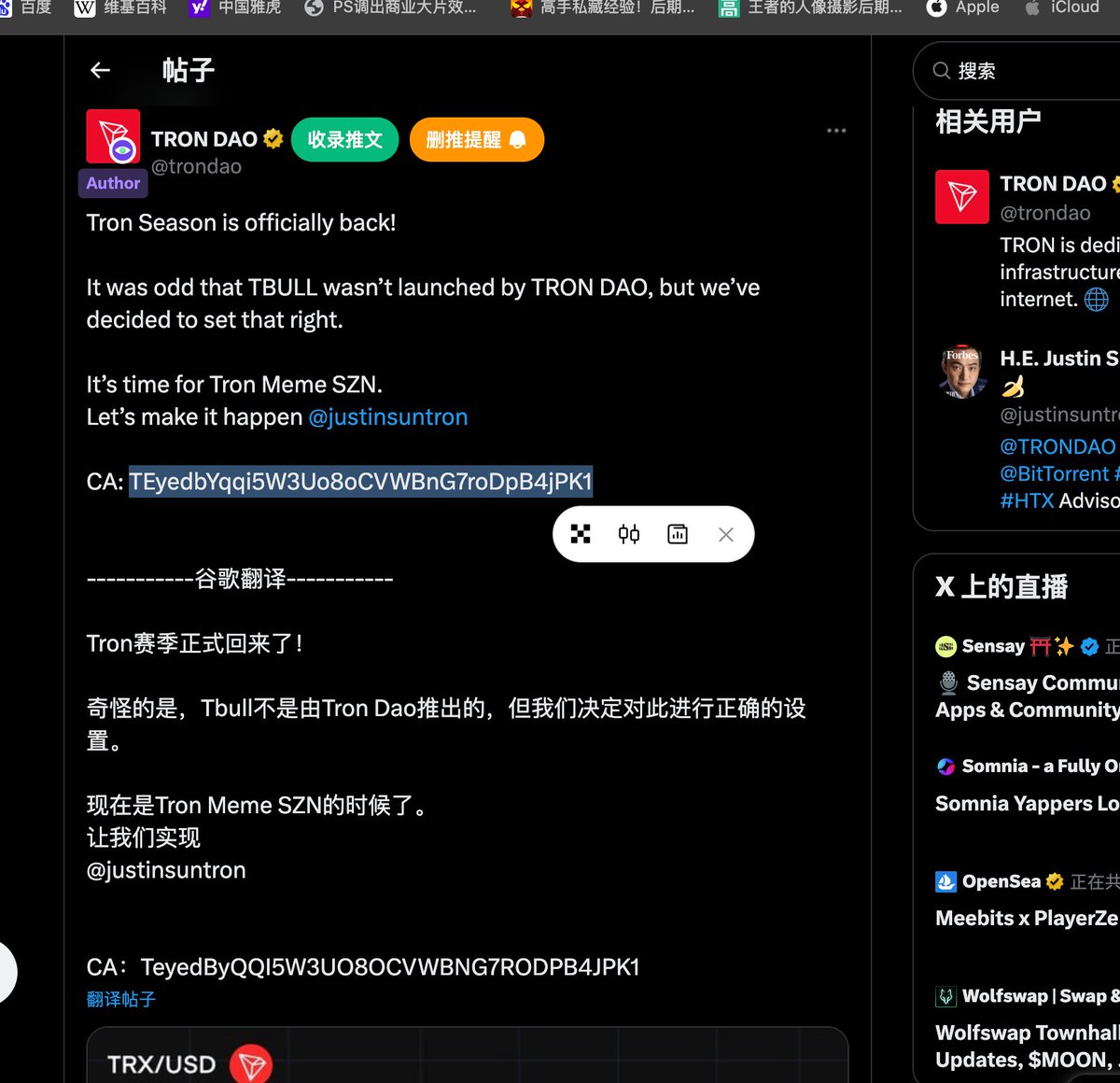
Task: Open TRON DAO avatar in 相关用户 sidebar
Action: click(962, 197)
